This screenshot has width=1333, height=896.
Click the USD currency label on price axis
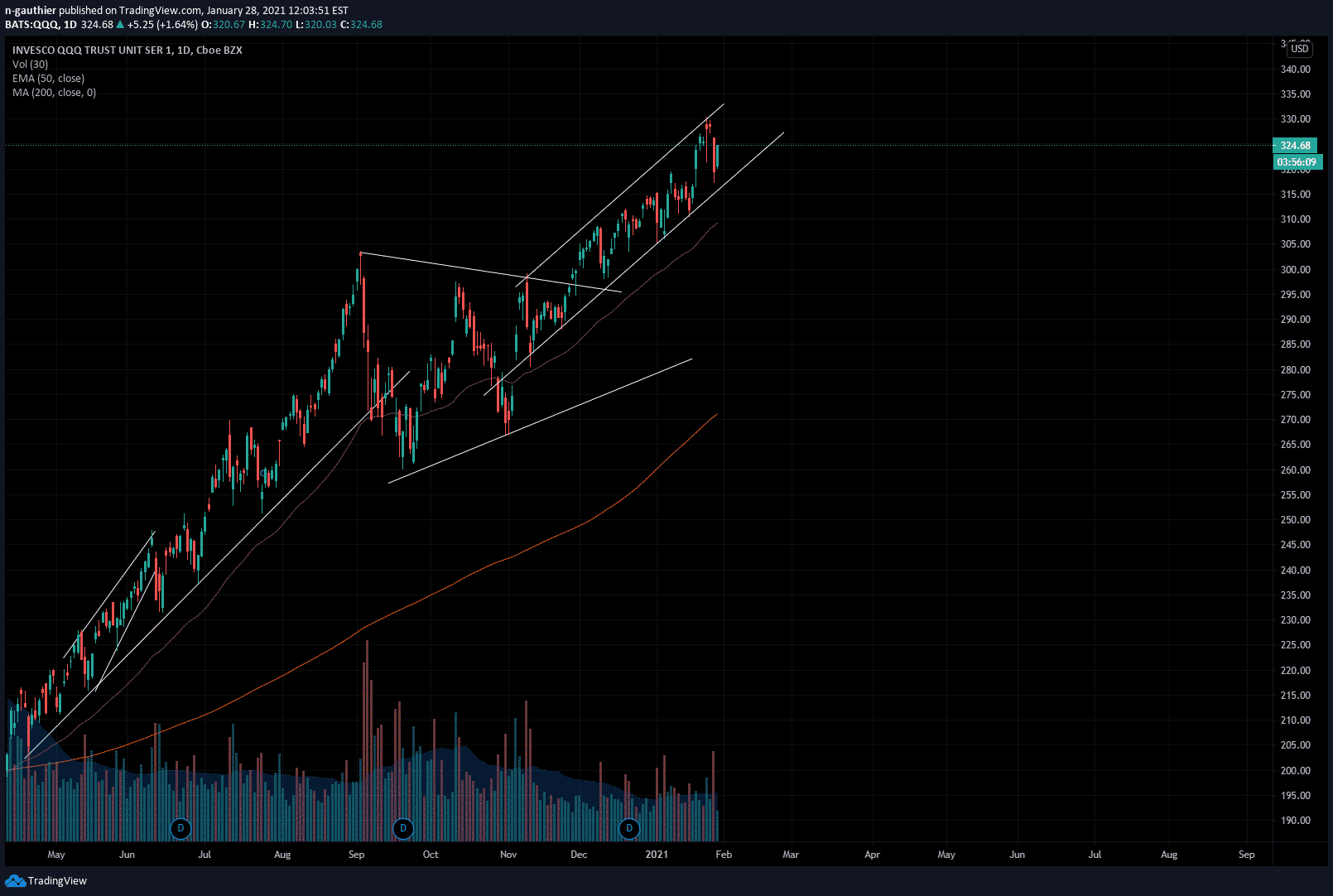tap(1300, 49)
